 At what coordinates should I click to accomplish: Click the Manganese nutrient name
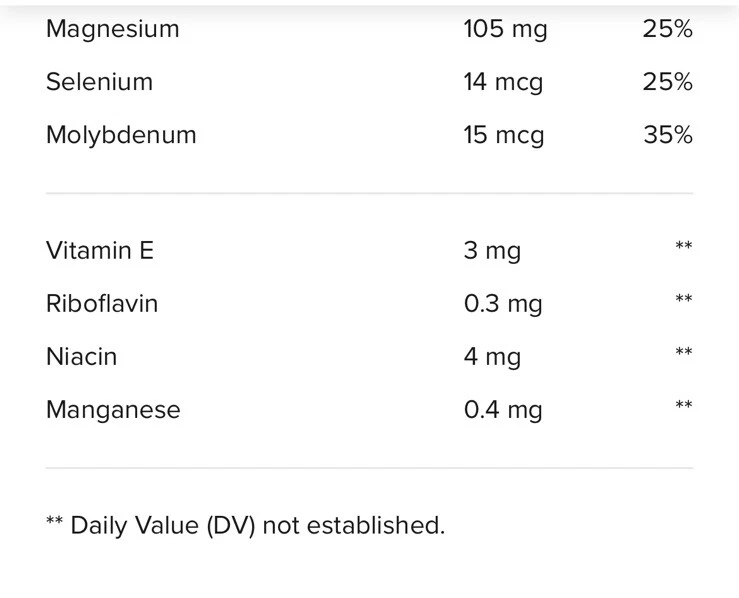click(113, 409)
